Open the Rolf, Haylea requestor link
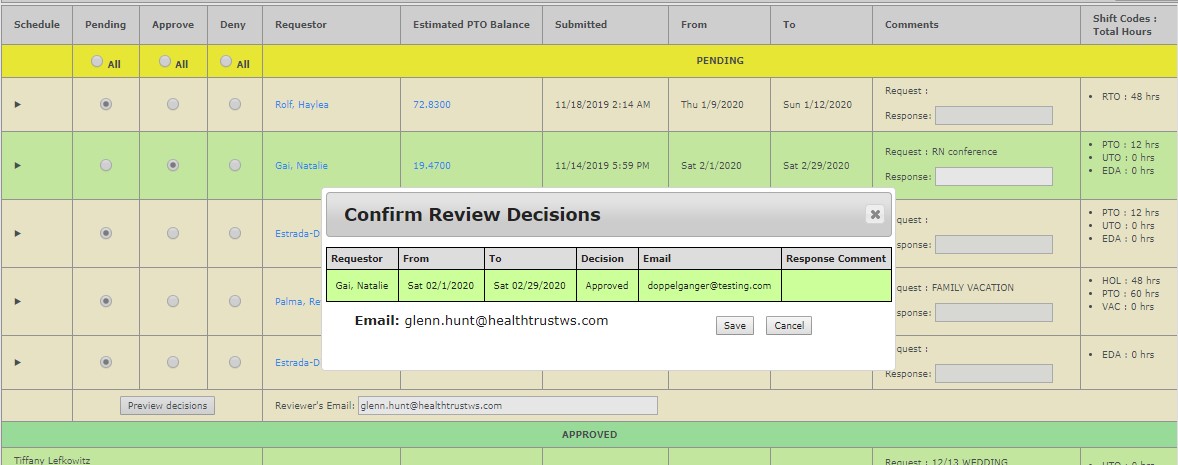This screenshot has height=465, width=1178. 302,105
